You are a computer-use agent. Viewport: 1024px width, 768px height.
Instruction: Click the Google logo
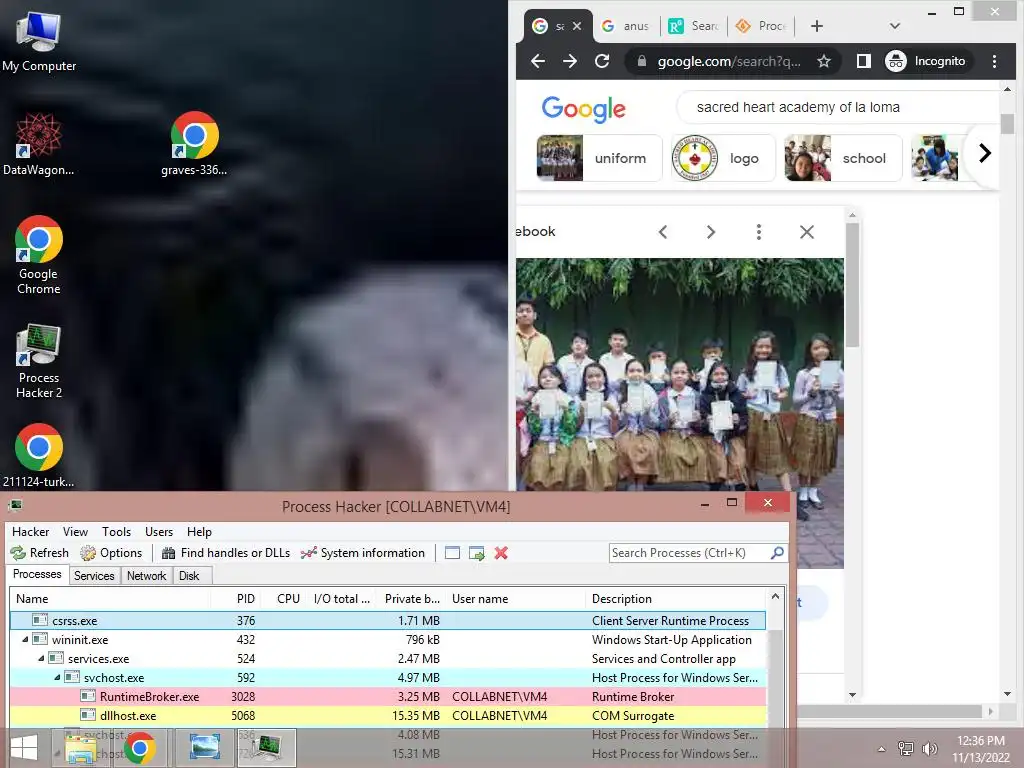583,109
